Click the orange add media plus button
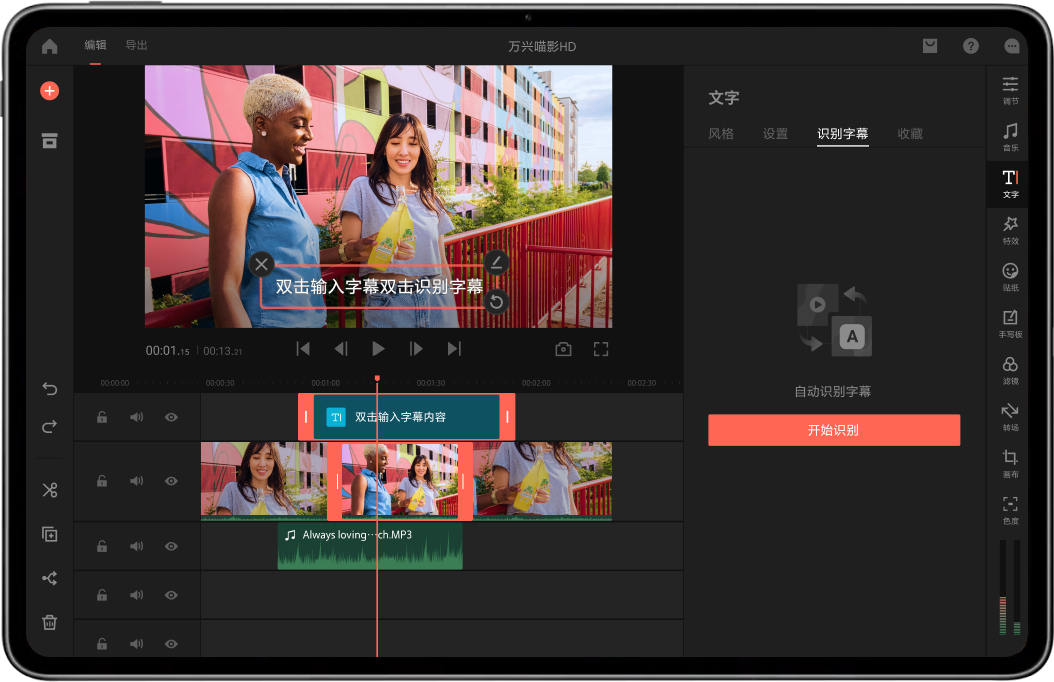1054x682 pixels. click(49, 91)
